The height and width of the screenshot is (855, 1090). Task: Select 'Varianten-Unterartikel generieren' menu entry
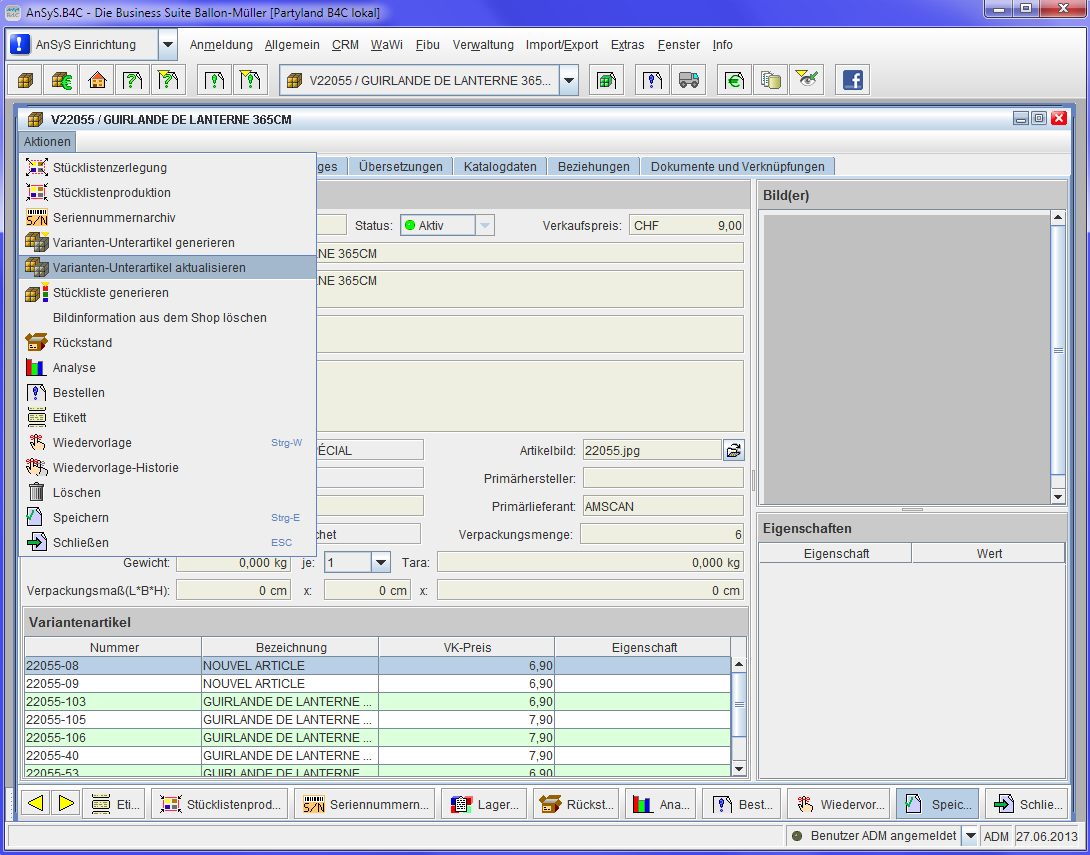click(144, 243)
